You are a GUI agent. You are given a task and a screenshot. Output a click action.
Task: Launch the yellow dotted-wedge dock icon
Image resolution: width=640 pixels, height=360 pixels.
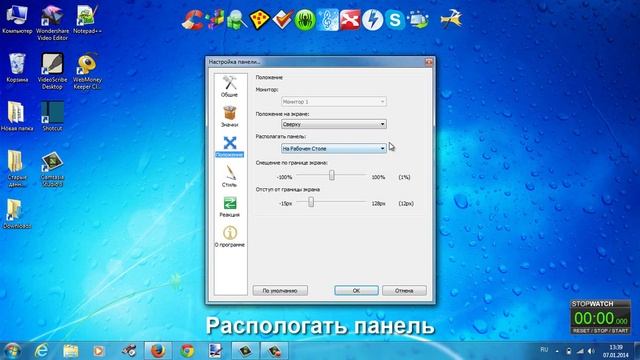tap(260, 20)
